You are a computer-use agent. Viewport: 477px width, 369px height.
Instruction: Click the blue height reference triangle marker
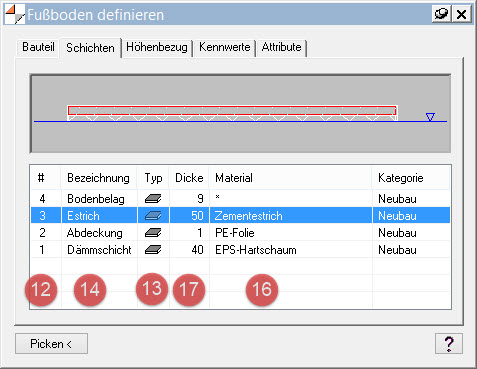(430, 117)
